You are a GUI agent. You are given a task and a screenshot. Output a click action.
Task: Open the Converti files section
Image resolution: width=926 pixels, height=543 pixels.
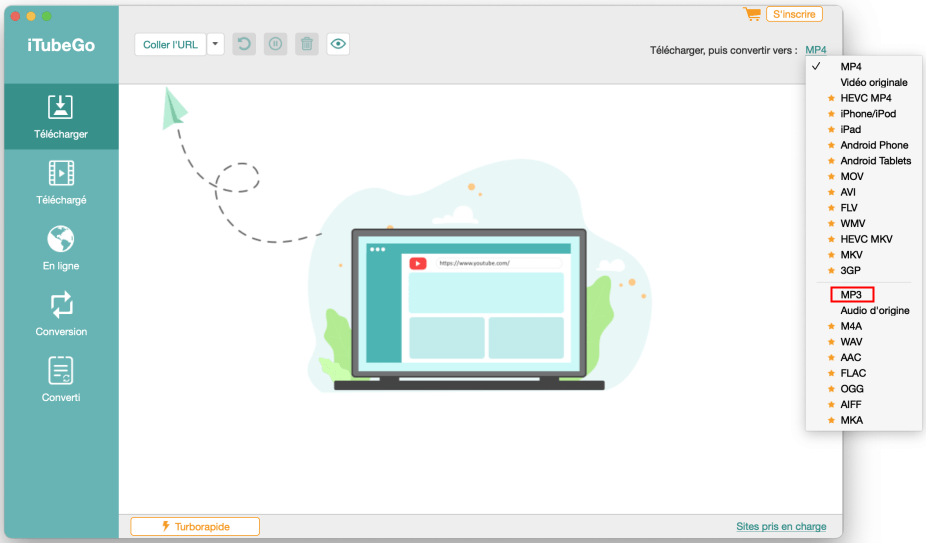point(61,380)
